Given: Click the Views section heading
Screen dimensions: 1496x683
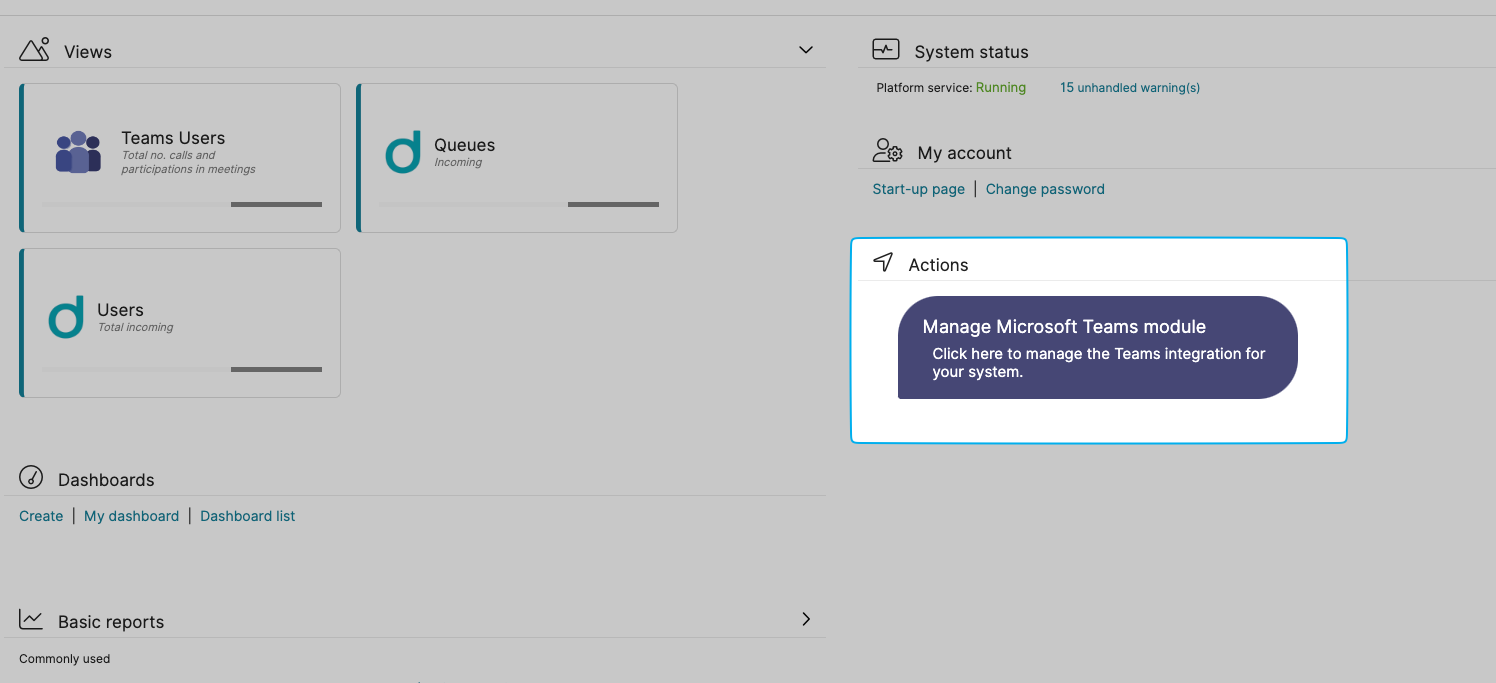Looking at the screenshot, I should pyautogui.click(x=88, y=52).
